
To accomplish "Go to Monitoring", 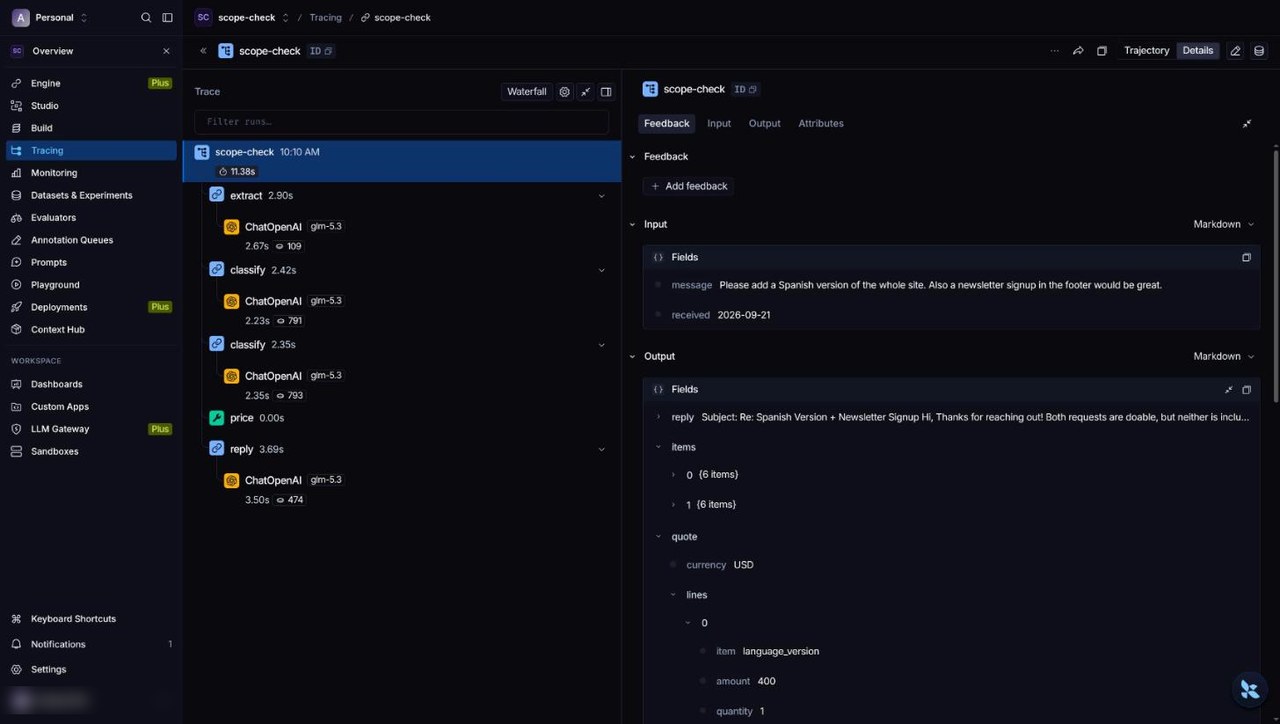I will (91, 173).
